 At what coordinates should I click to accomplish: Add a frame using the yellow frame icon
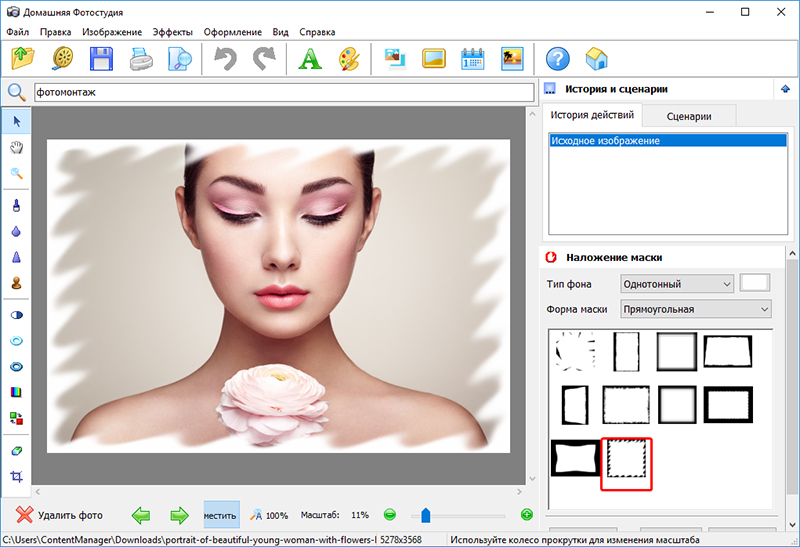(x=434, y=59)
